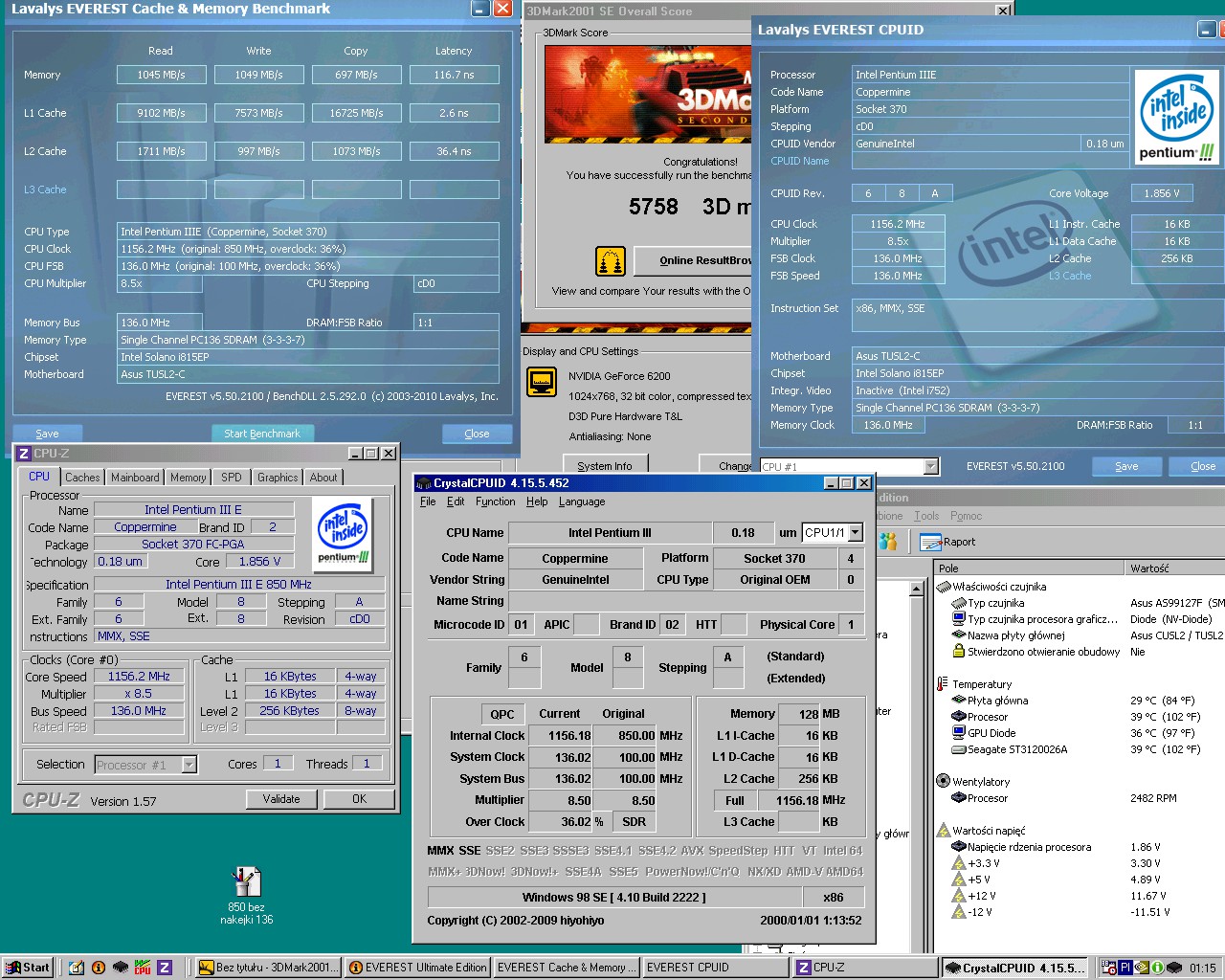Click the green info icon in system tray
This screenshot has height=980, width=1225.
pos(1157,968)
